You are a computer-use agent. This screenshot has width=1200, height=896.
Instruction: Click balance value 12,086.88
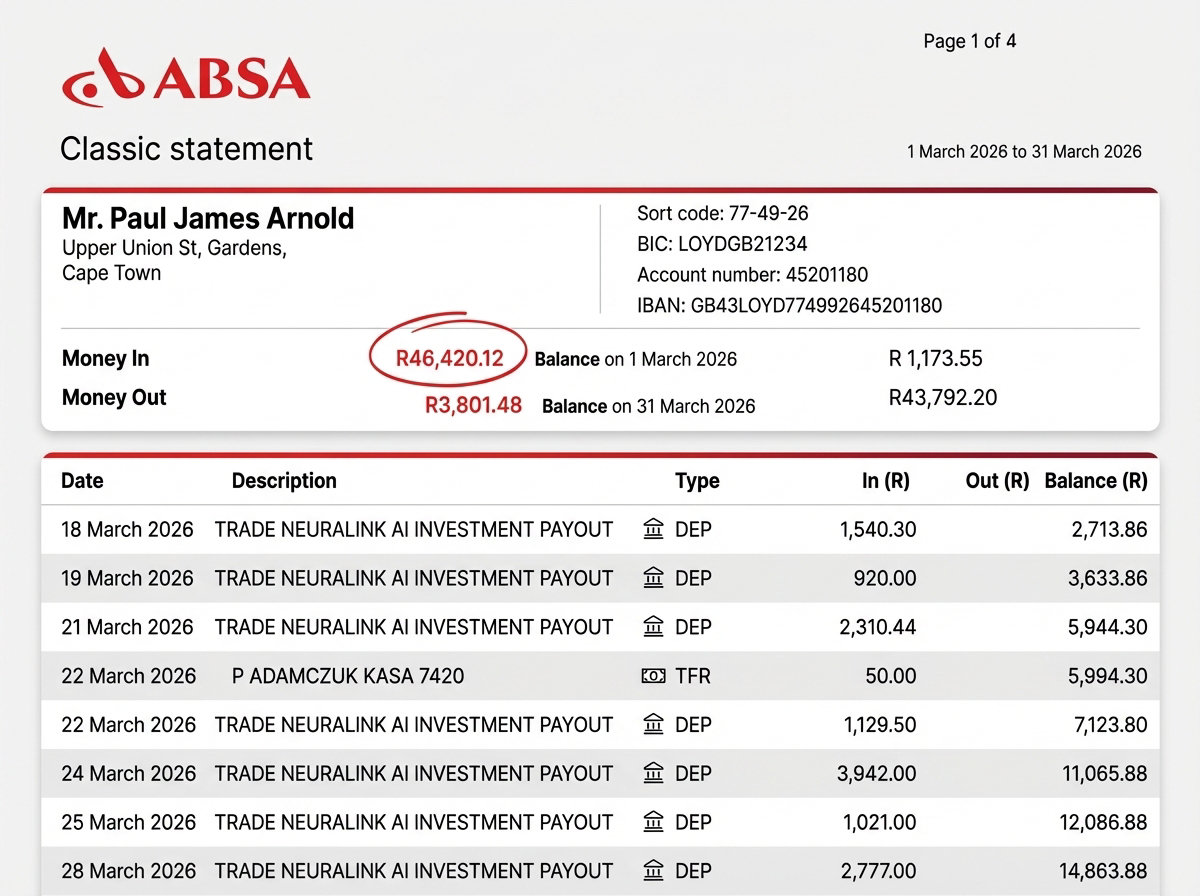[1105, 822]
